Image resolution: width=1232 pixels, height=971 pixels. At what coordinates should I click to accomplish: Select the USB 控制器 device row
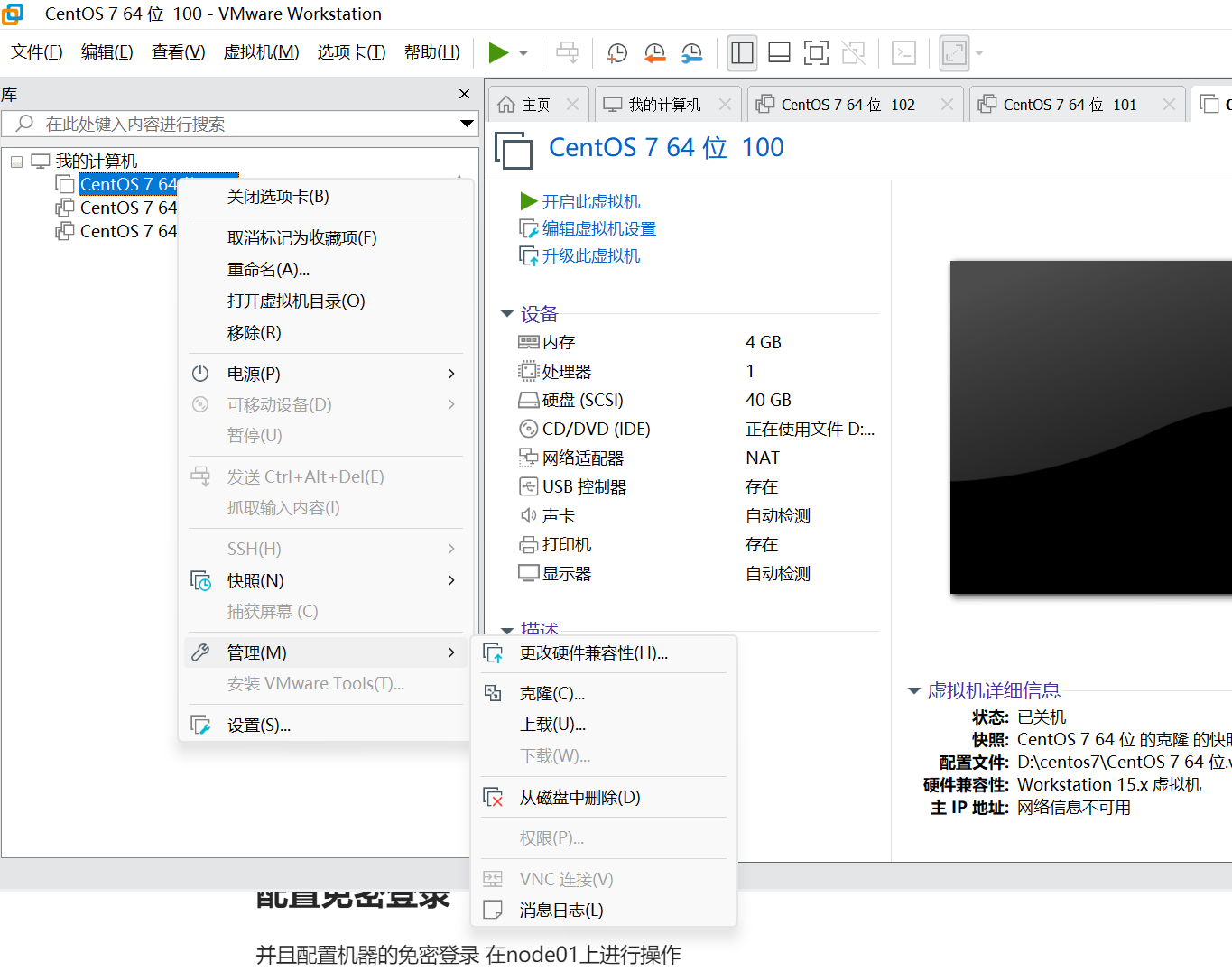[x=697, y=487]
